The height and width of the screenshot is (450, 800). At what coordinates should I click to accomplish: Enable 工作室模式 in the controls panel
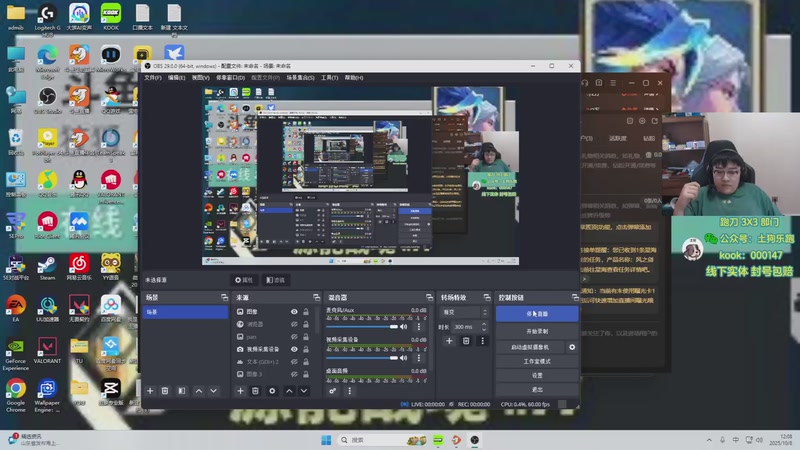pyautogui.click(x=537, y=361)
